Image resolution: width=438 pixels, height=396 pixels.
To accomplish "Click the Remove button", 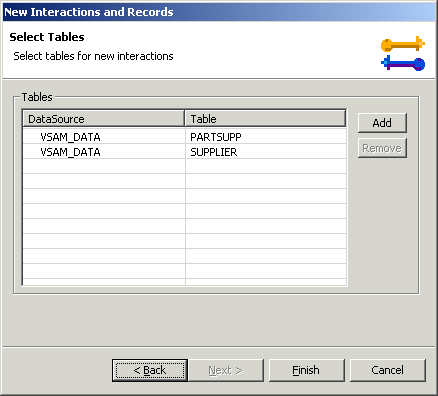I will [x=382, y=148].
